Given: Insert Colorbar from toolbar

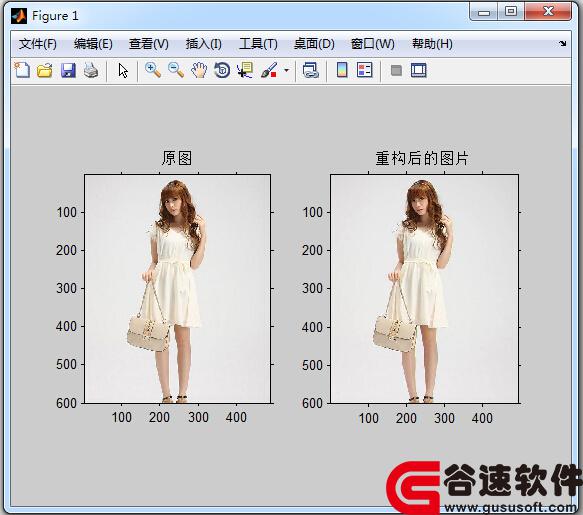Looking at the screenshot, I should [342, 70].
